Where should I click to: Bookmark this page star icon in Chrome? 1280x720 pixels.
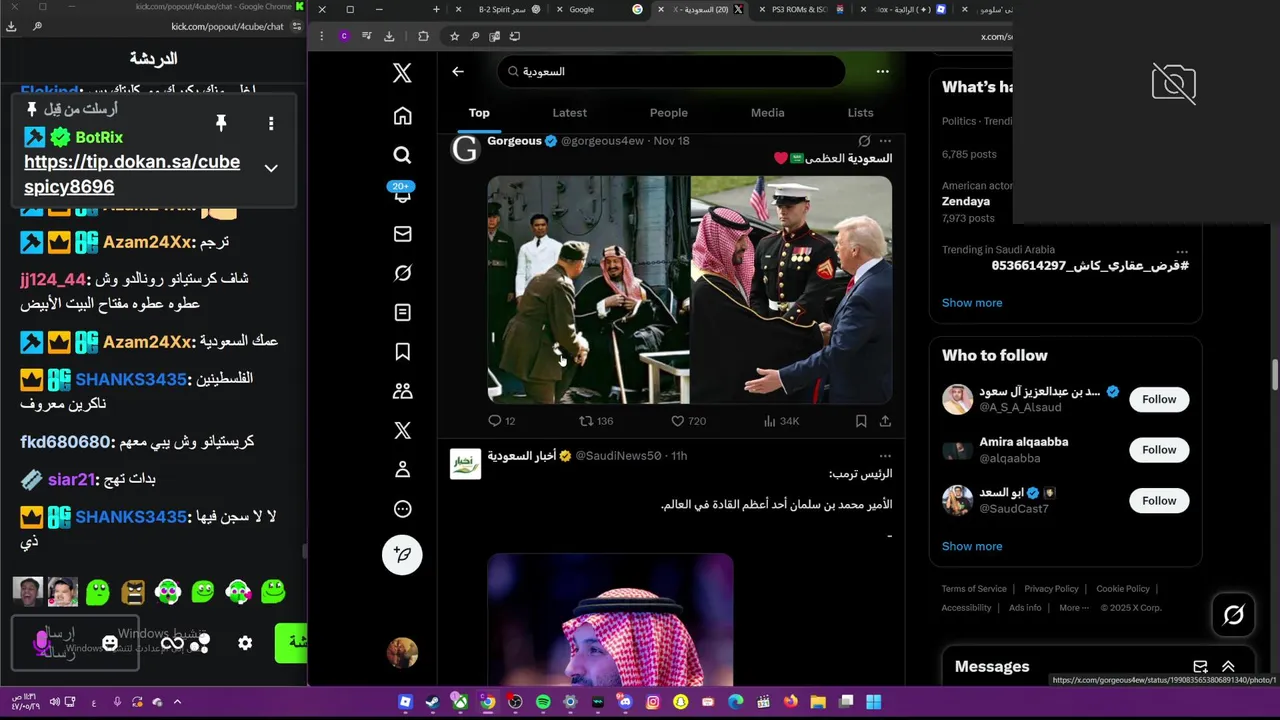coord(454,36)
